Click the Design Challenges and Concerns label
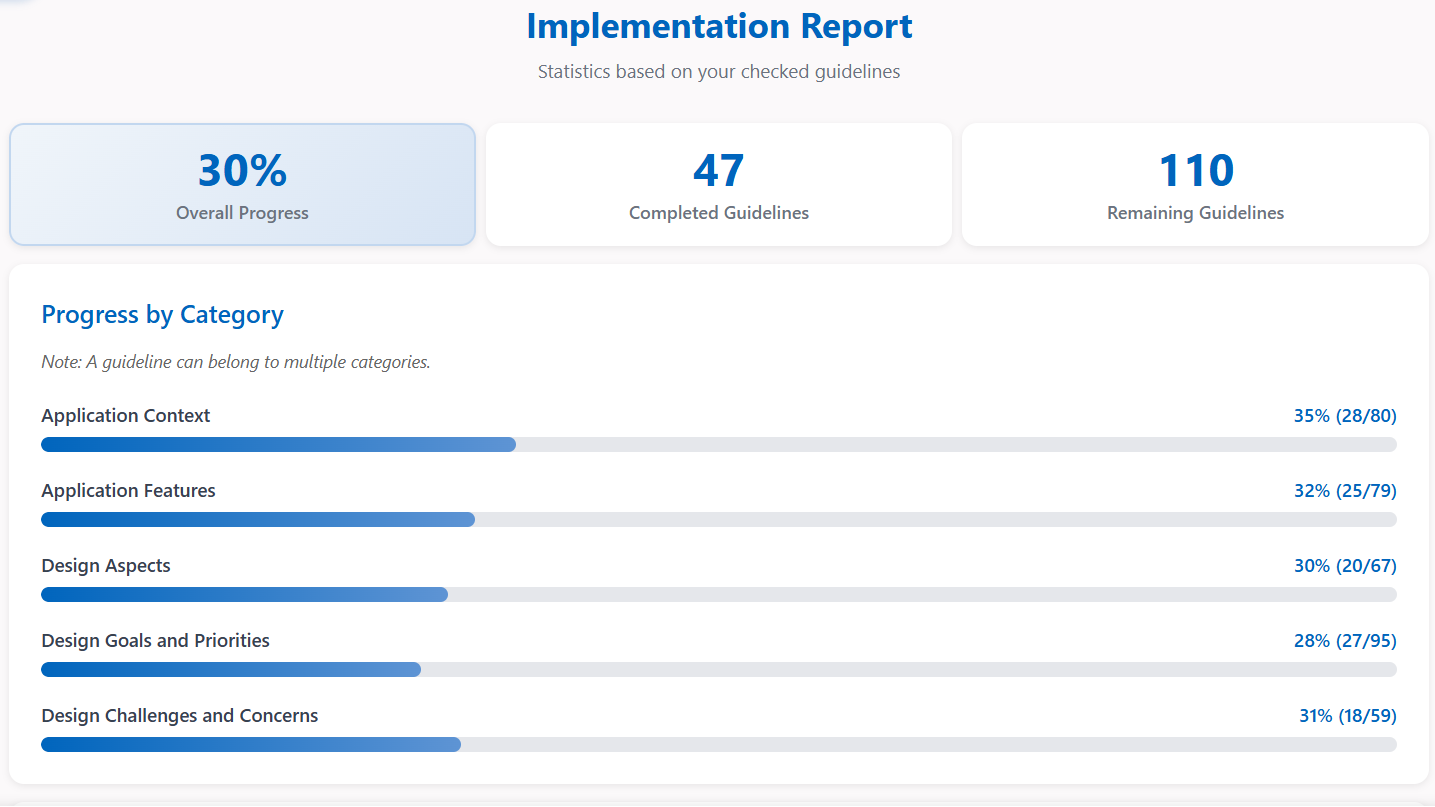This screenshot has height=807, width=1435. (x=180, y=716)
